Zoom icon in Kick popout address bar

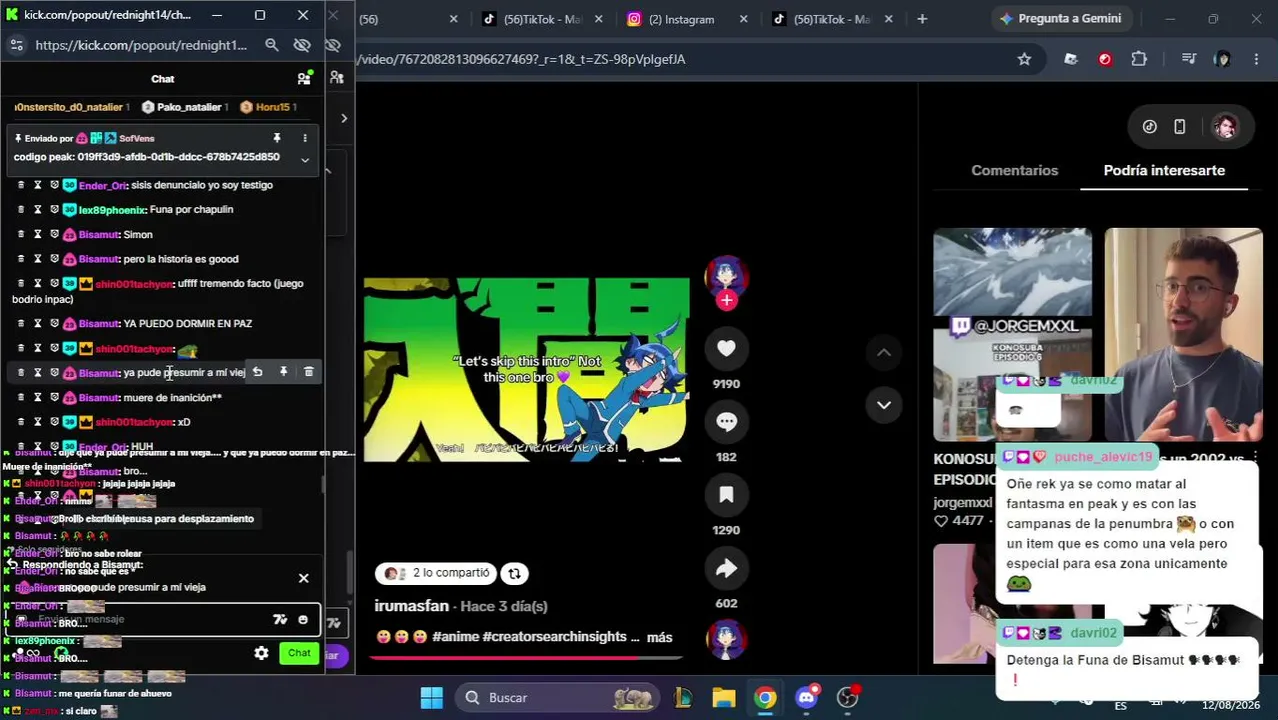[x=272, y=45]
